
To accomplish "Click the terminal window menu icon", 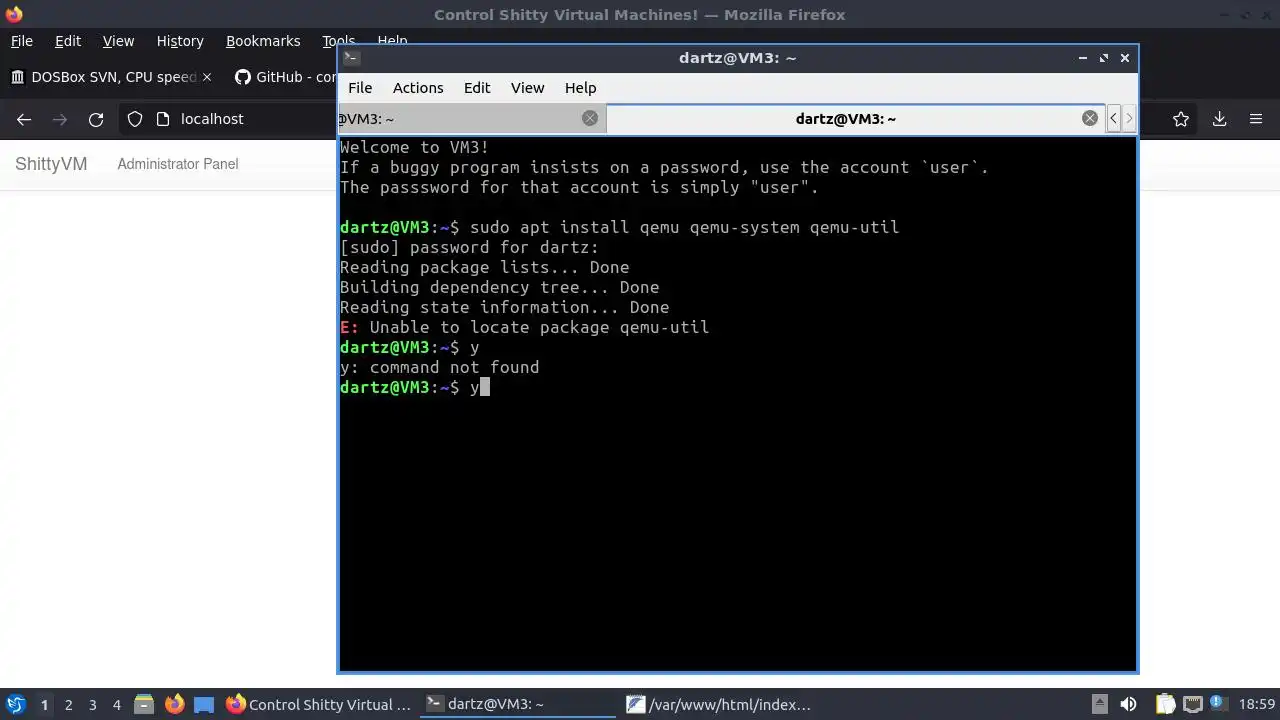I will tap(350, 58).
